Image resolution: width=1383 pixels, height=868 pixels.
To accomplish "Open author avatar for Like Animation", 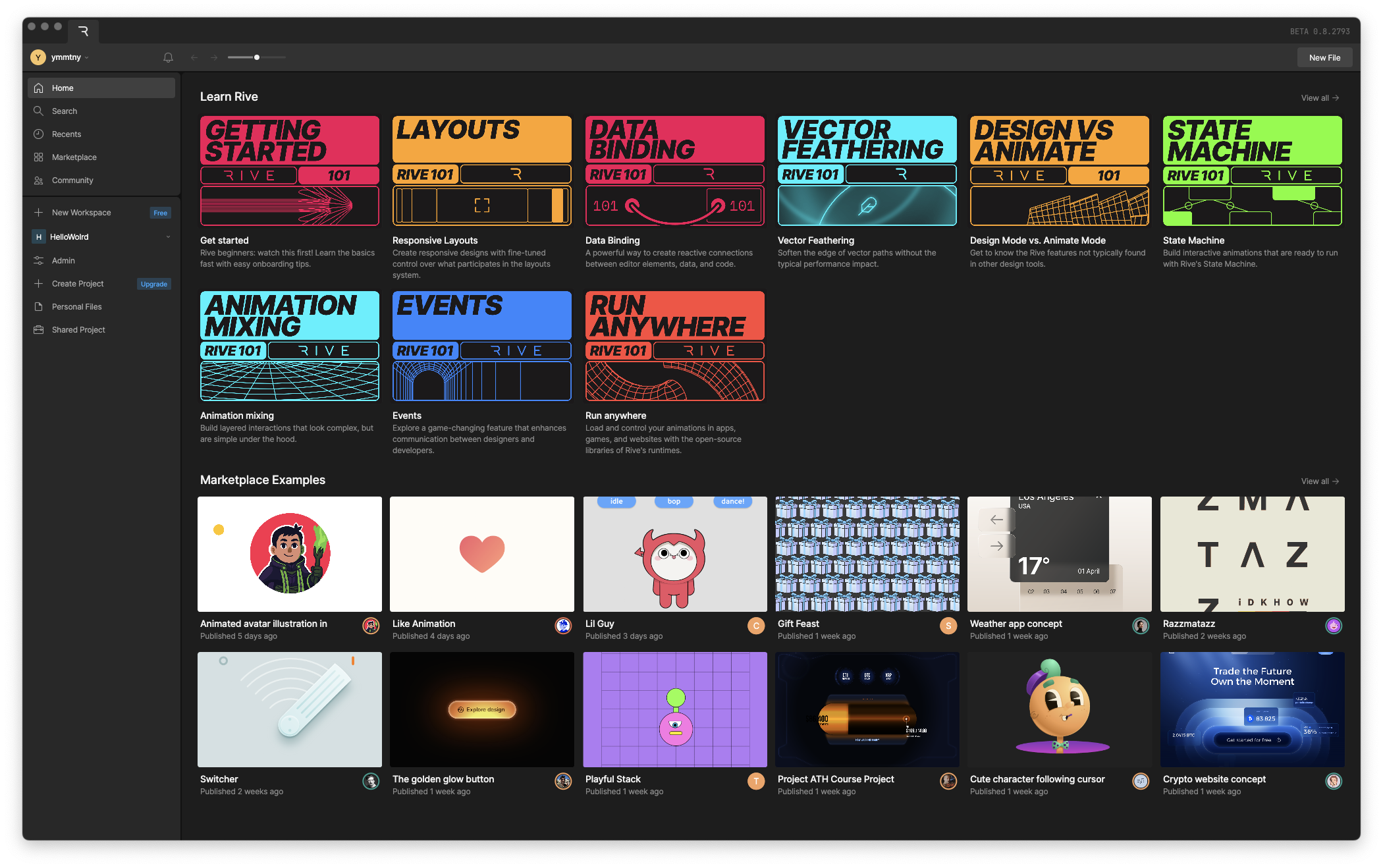I will [x=563, y=626].
